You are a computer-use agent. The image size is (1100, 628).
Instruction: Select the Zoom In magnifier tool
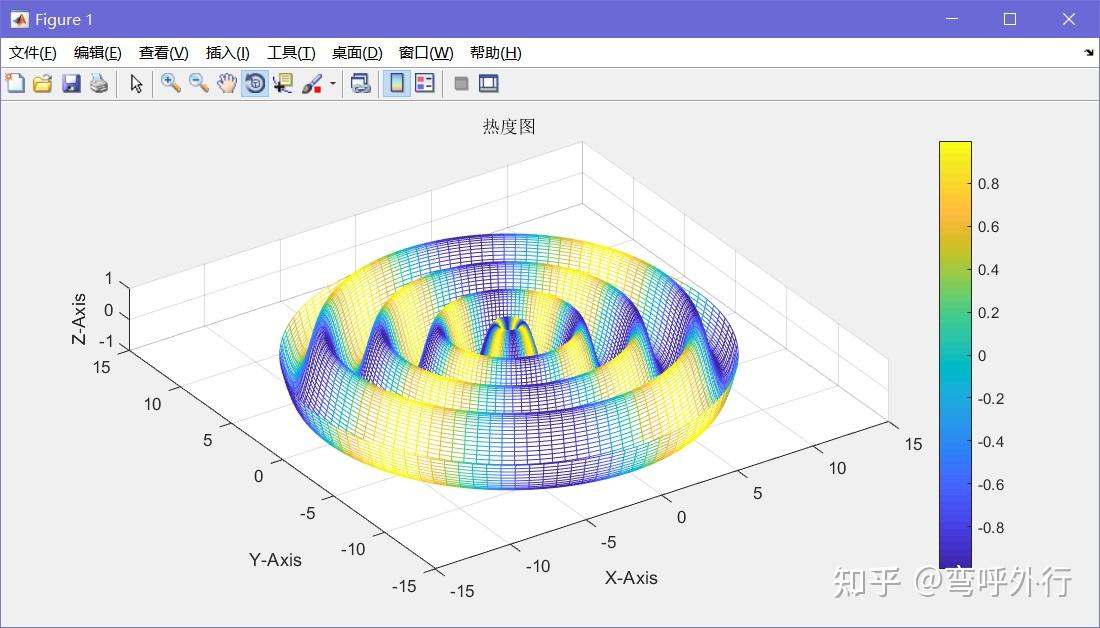(x=170, y=84)
